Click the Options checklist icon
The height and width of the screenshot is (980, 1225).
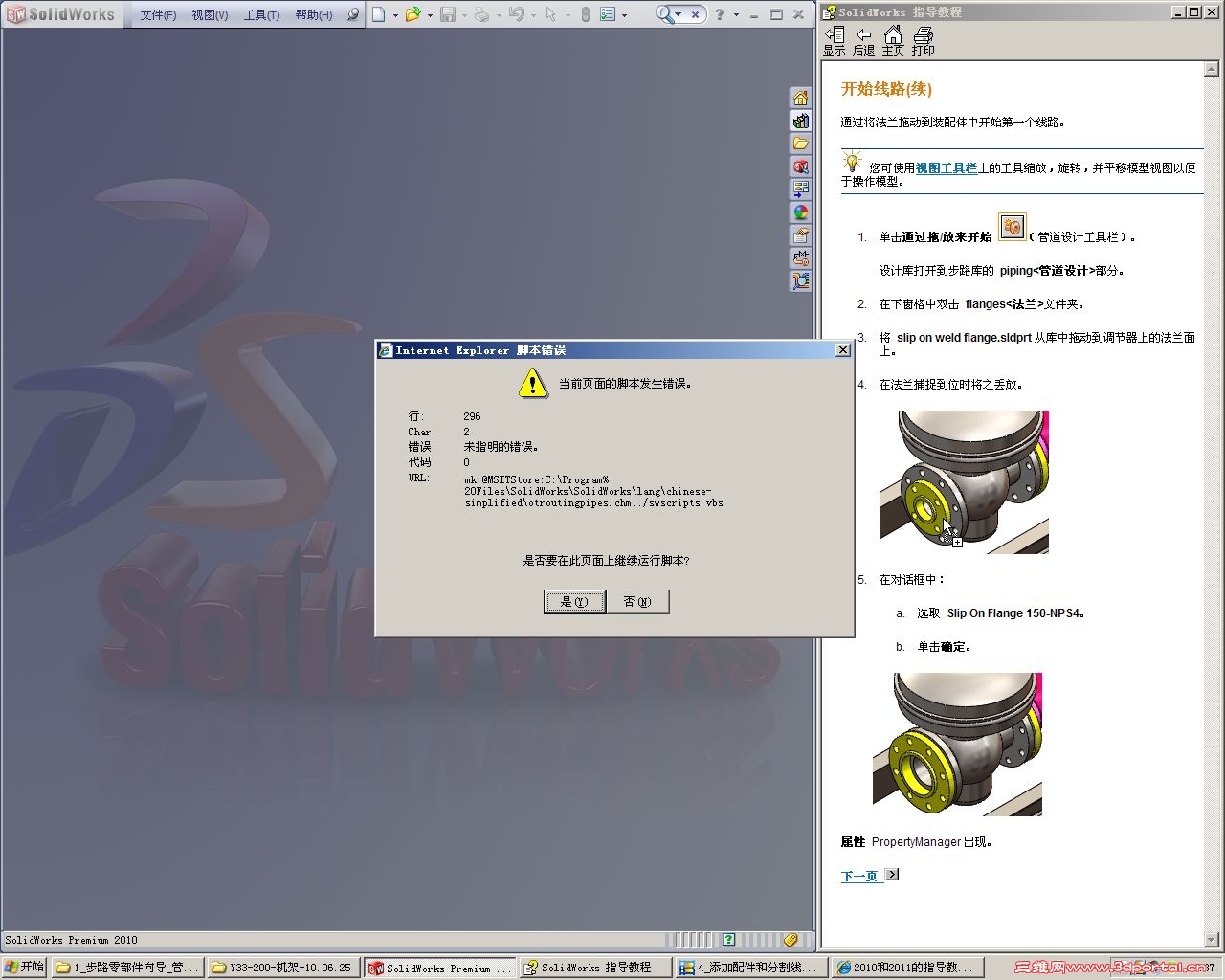[x=608, y=14]
